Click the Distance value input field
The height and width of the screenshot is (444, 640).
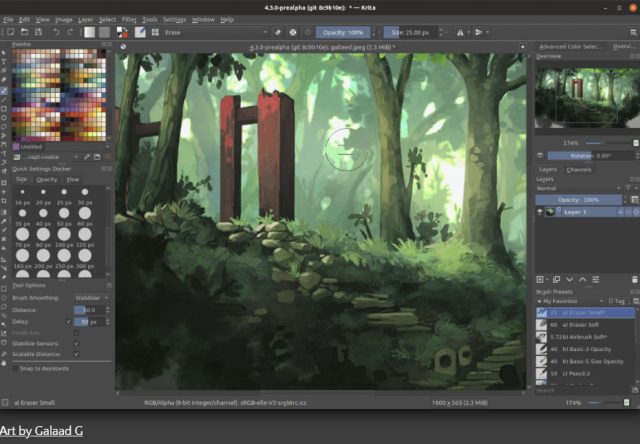pos(89,310)
